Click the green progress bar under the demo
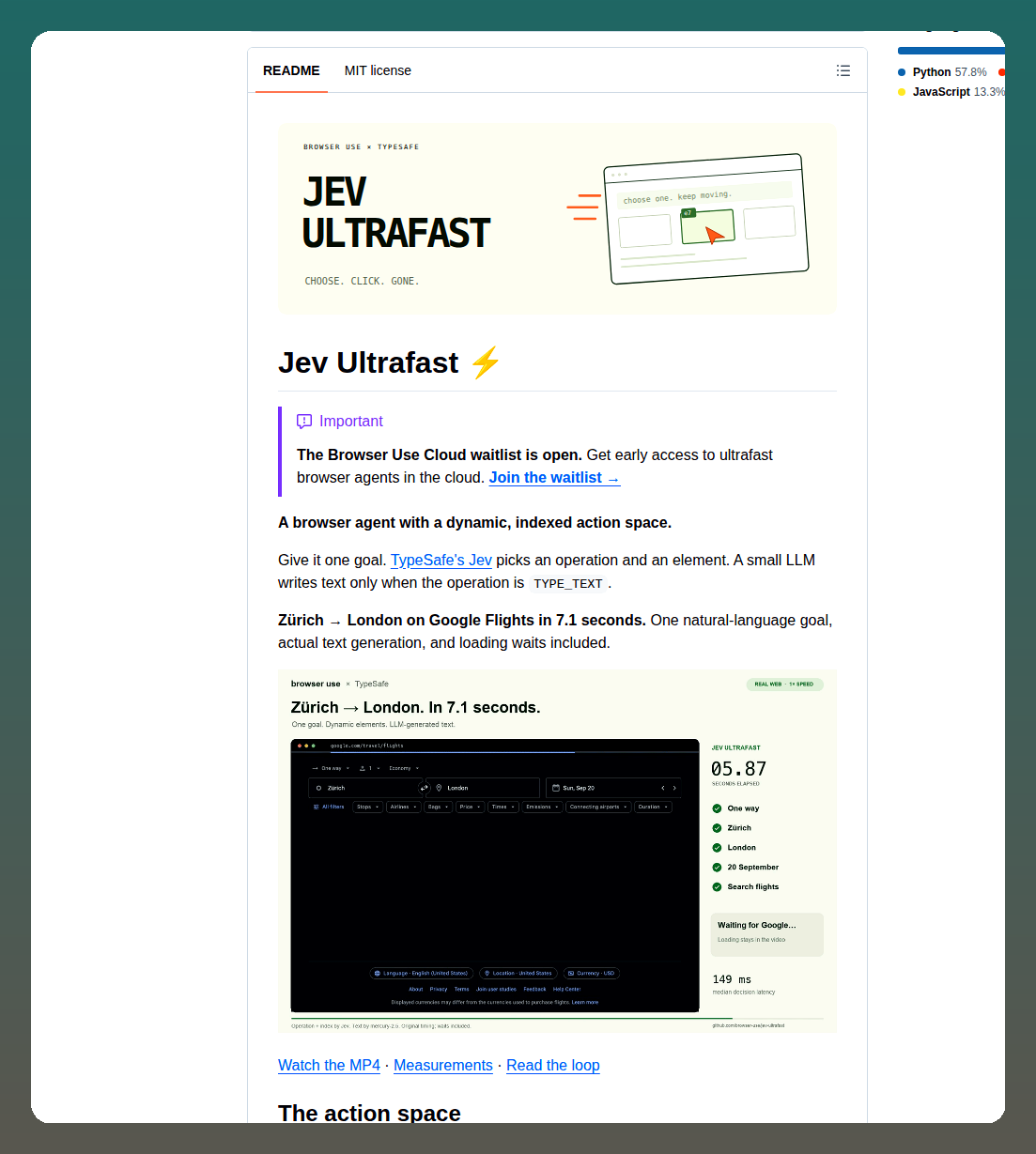This screenshot has width=1036, height=1154. (x=511, y=1019)
